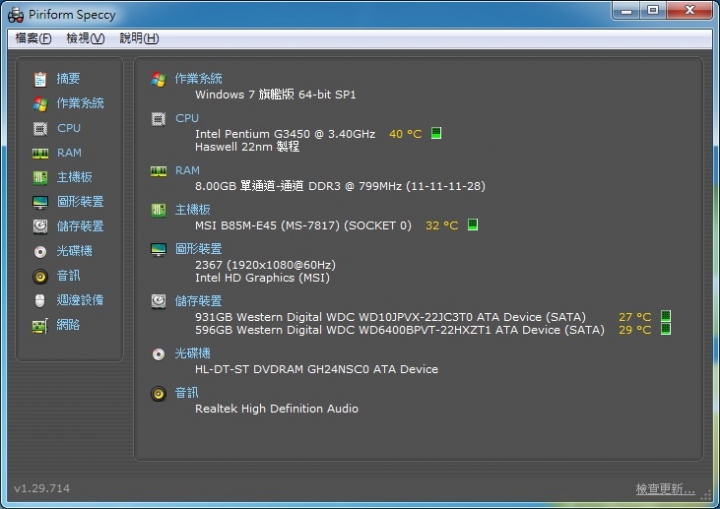Click the WD10JPVX drive temperature 27 °C
Image resolution: width=720 pixels, height=509 pixels.
pyautogui.click(x=635, y=317)
